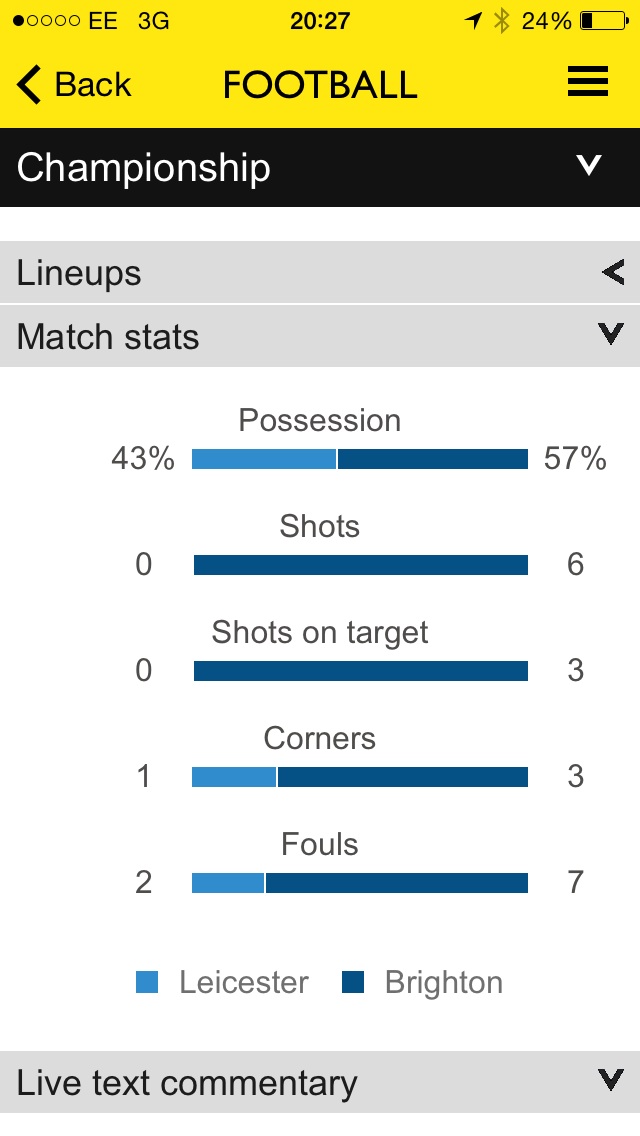The image size is (640, 1136).
Task: Click the Possession bar graph
Action: (360, 459)
